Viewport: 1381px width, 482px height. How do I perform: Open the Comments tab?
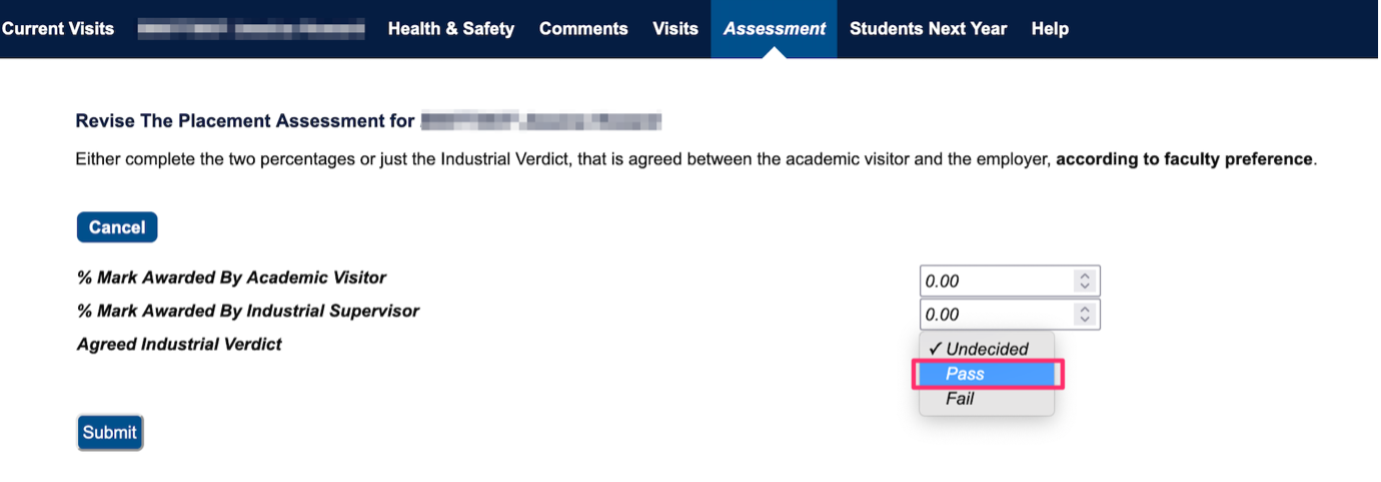click(584, 29)
